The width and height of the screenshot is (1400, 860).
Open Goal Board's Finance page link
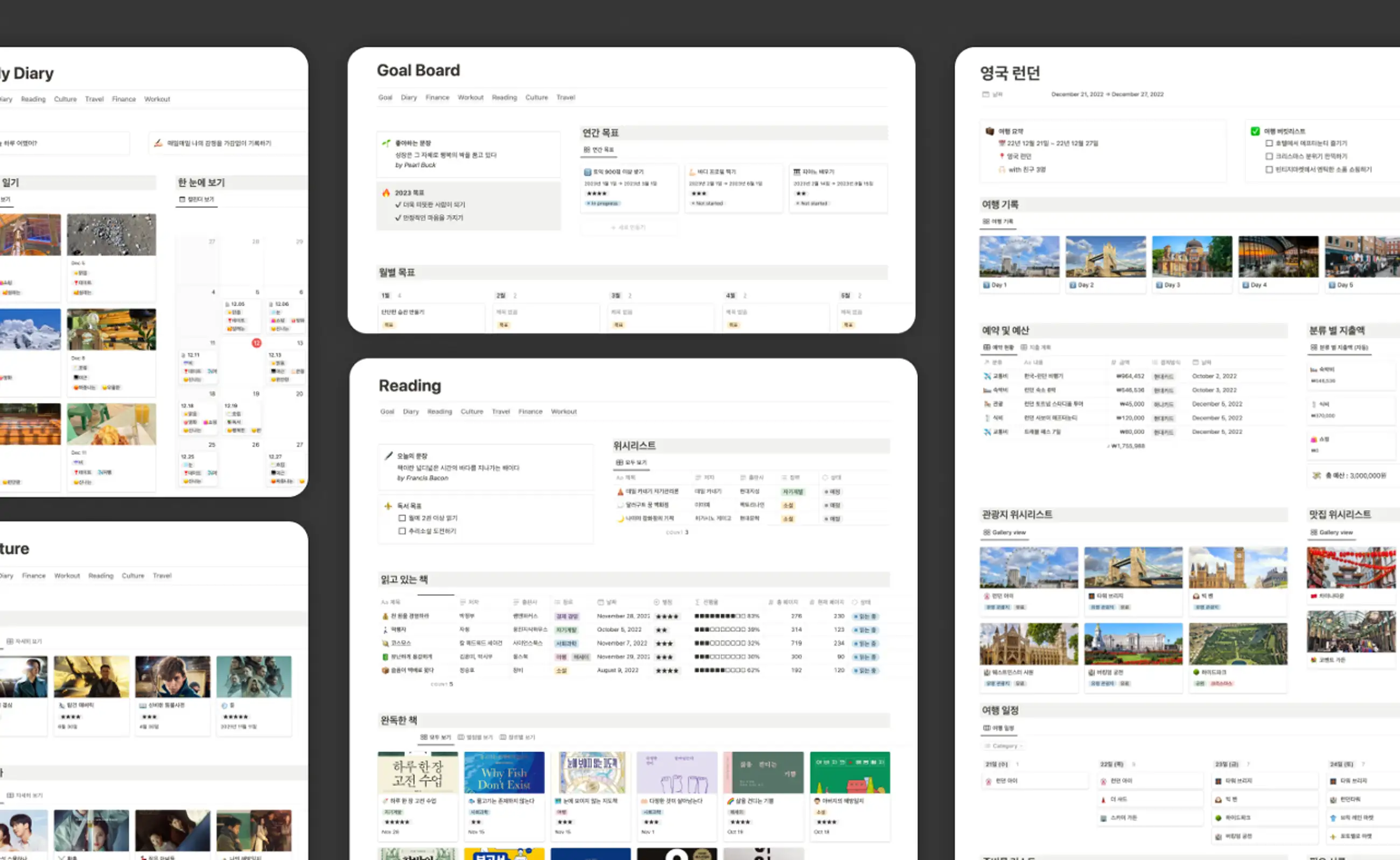[x=437, y=97]
